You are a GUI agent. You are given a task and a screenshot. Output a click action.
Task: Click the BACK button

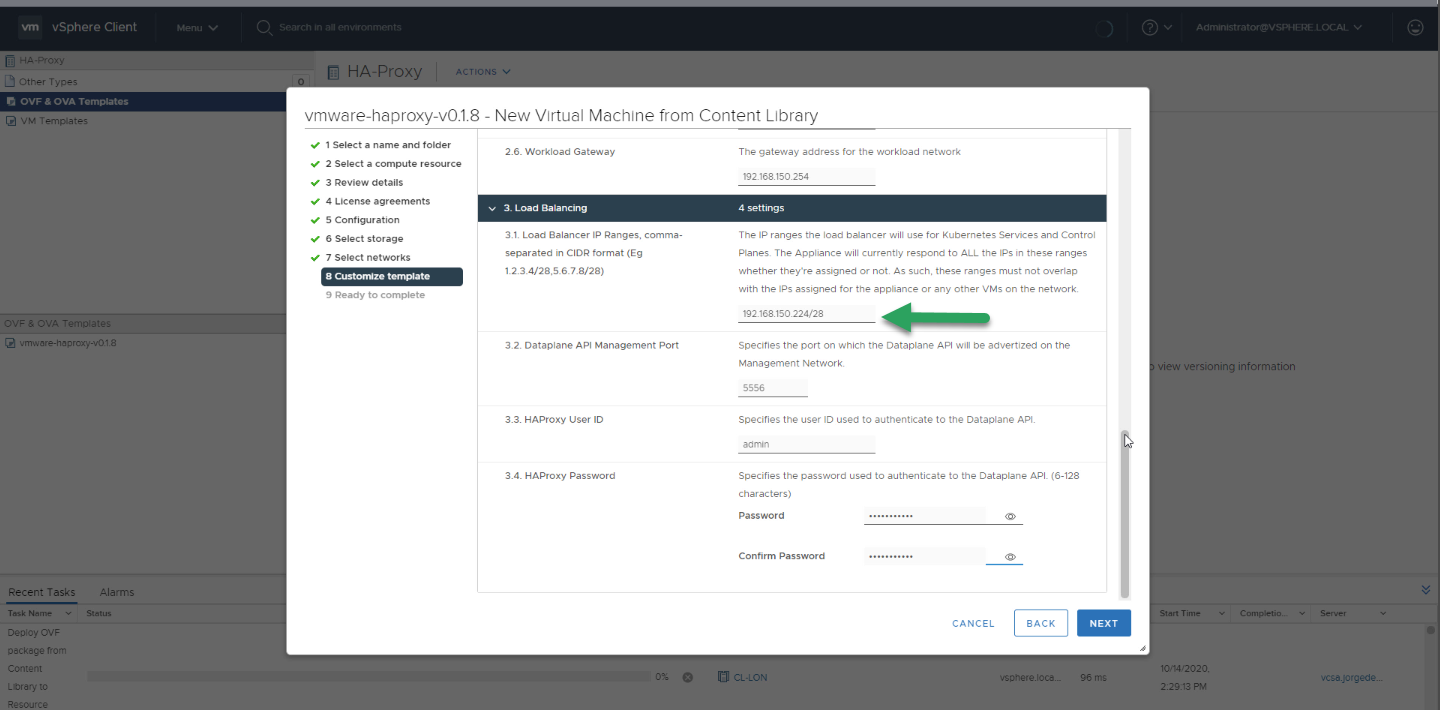(1041, 623)
